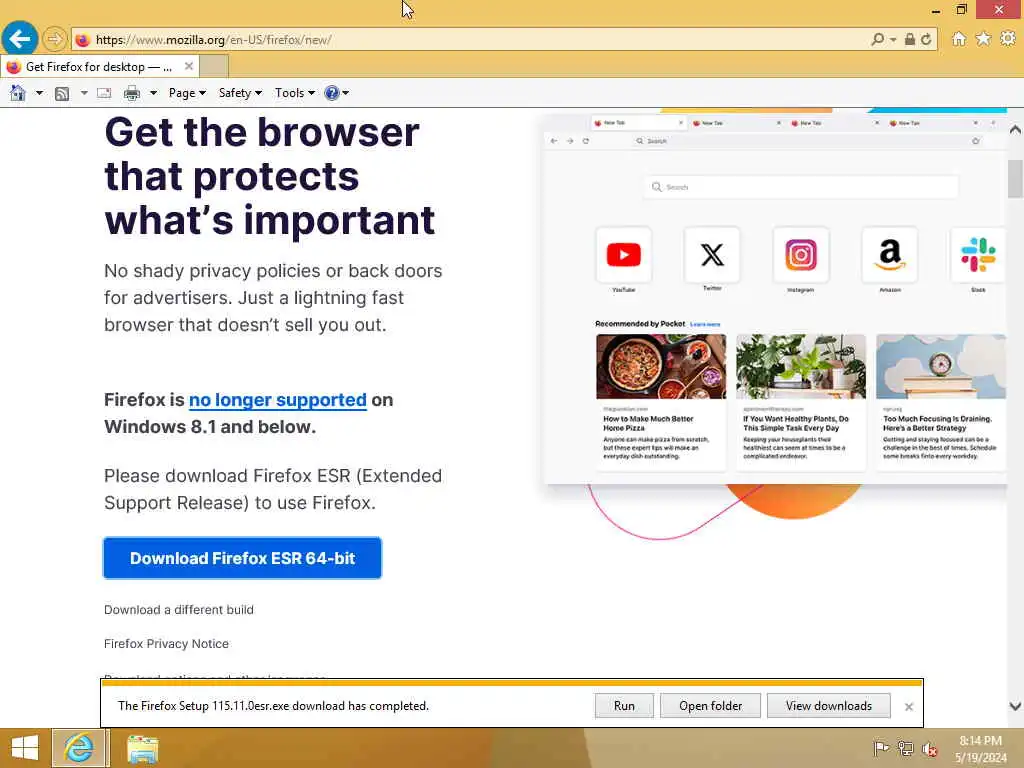The width and height of the screenshot is (1024, 768).
Task: Open the Tools menu
Action: pos(295,93)
